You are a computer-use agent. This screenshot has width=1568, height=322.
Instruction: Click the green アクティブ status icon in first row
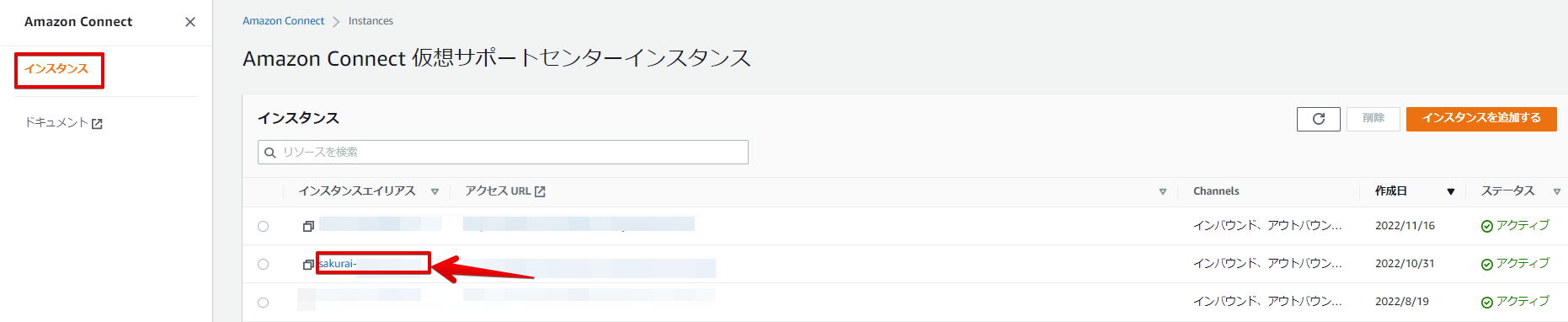coord(1486,226)
